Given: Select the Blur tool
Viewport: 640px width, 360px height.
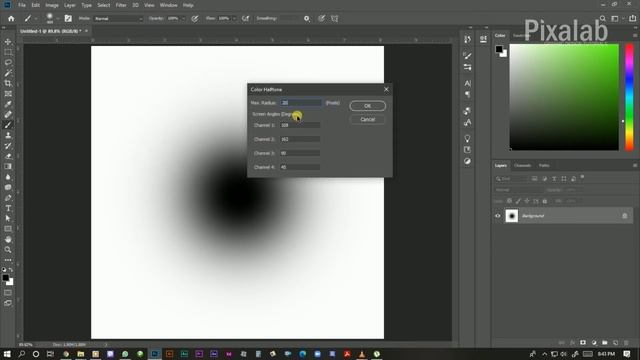Looking at the screenshot, I should pos(8,177).
